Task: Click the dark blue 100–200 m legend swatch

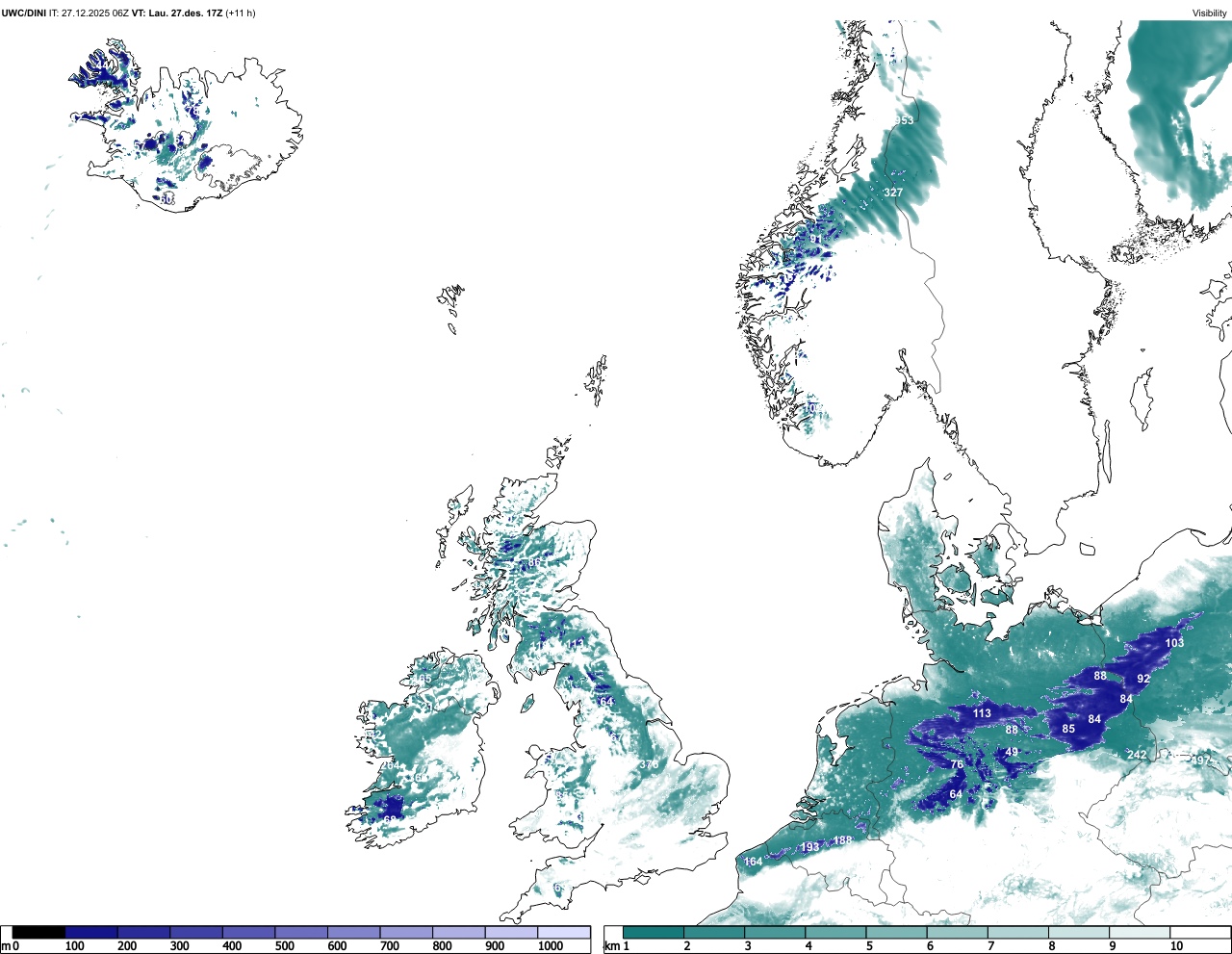Action: click(x=91, y=932)
